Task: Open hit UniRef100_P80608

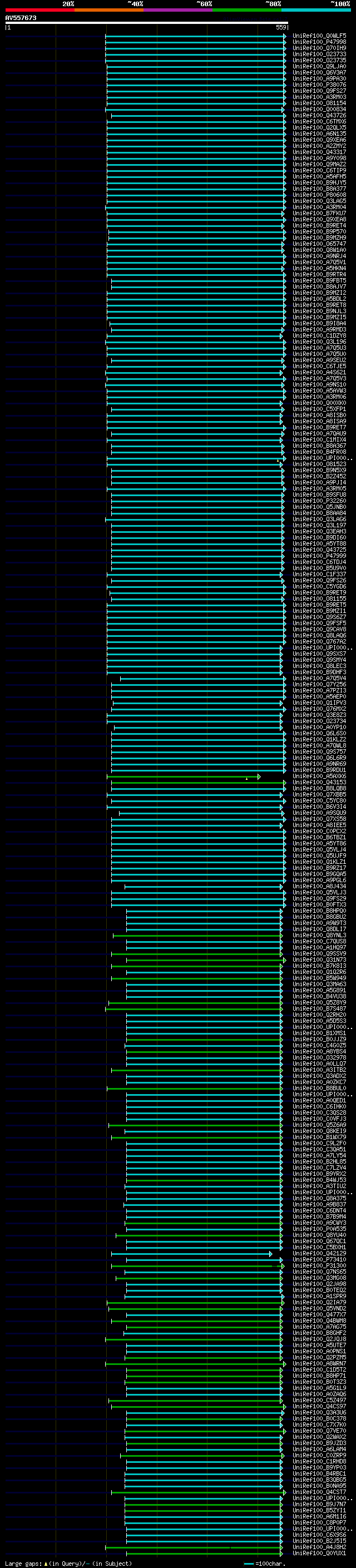Action: (x=319, y=195)
